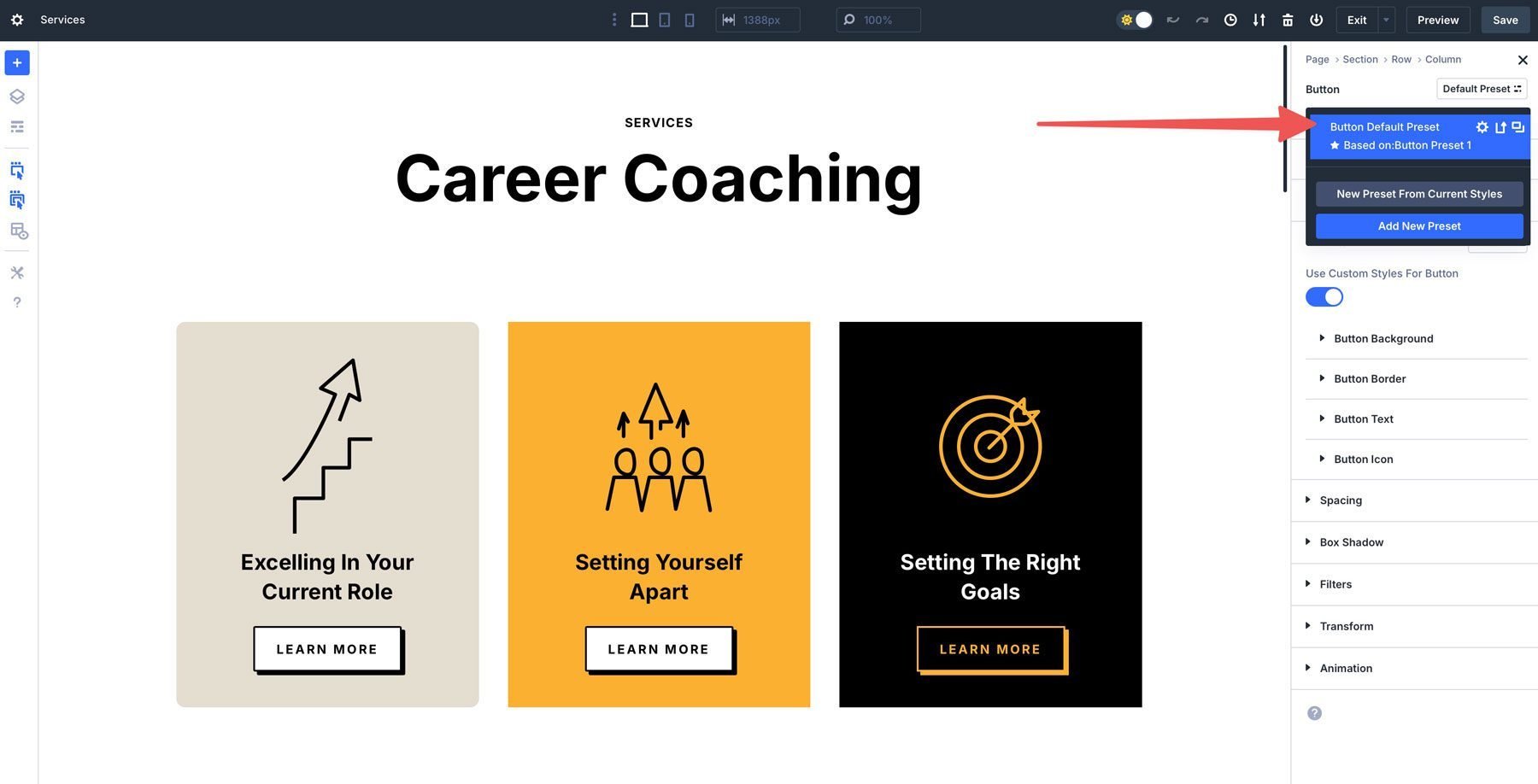1538x784 pixels.
Task: Switch to phone view icon
Action: [x=690, y=20]
